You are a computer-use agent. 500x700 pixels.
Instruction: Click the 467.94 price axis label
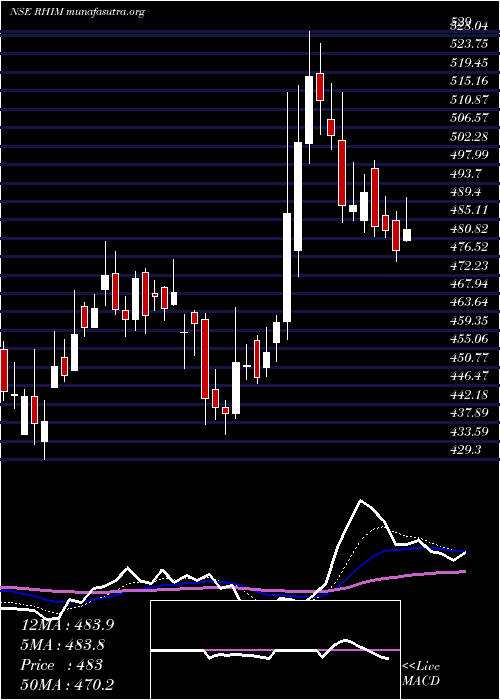click(x=468, y=283)
